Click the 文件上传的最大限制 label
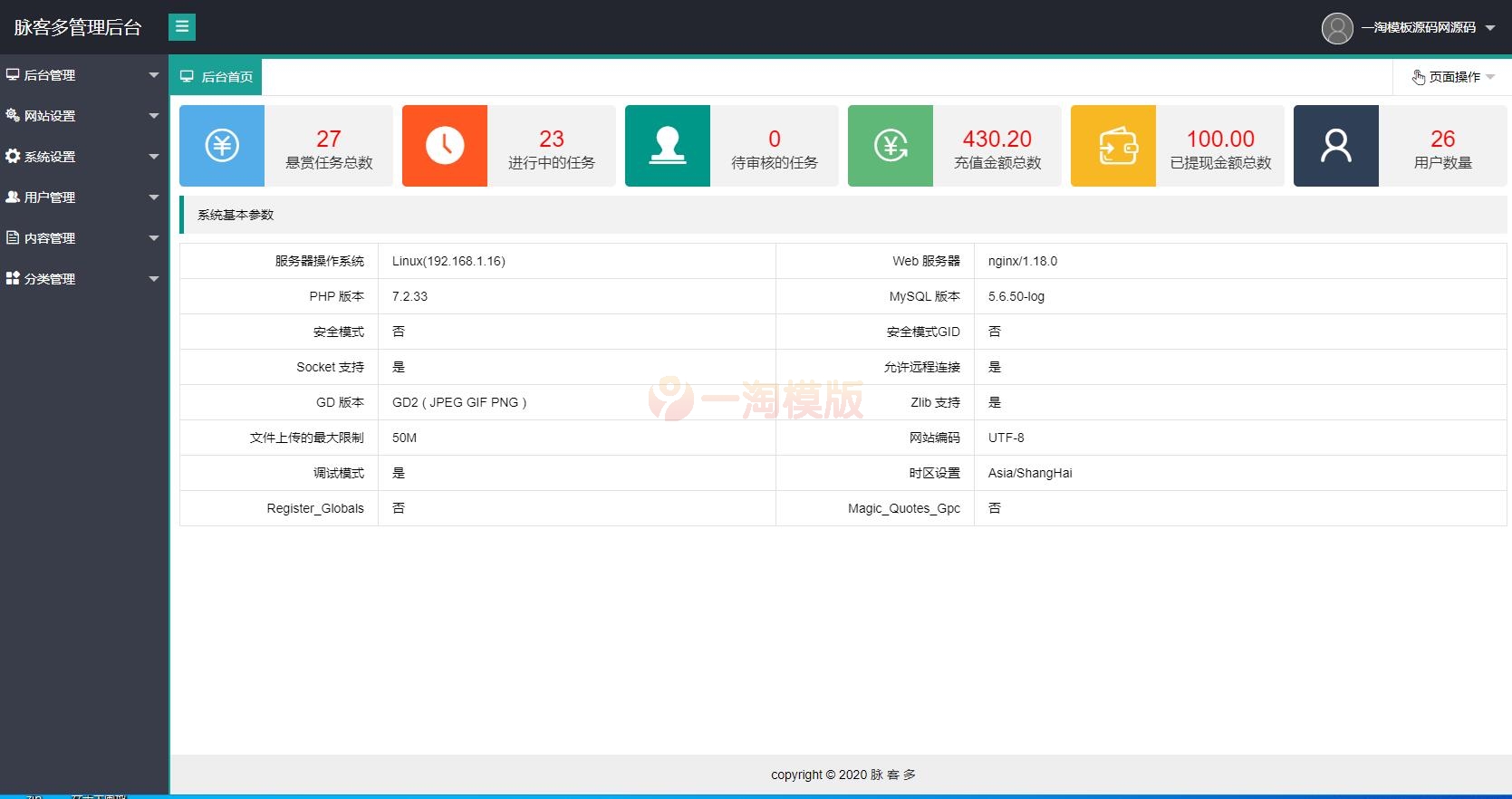This screenshot has width=1512, height=799. click(x=307, y=438)
